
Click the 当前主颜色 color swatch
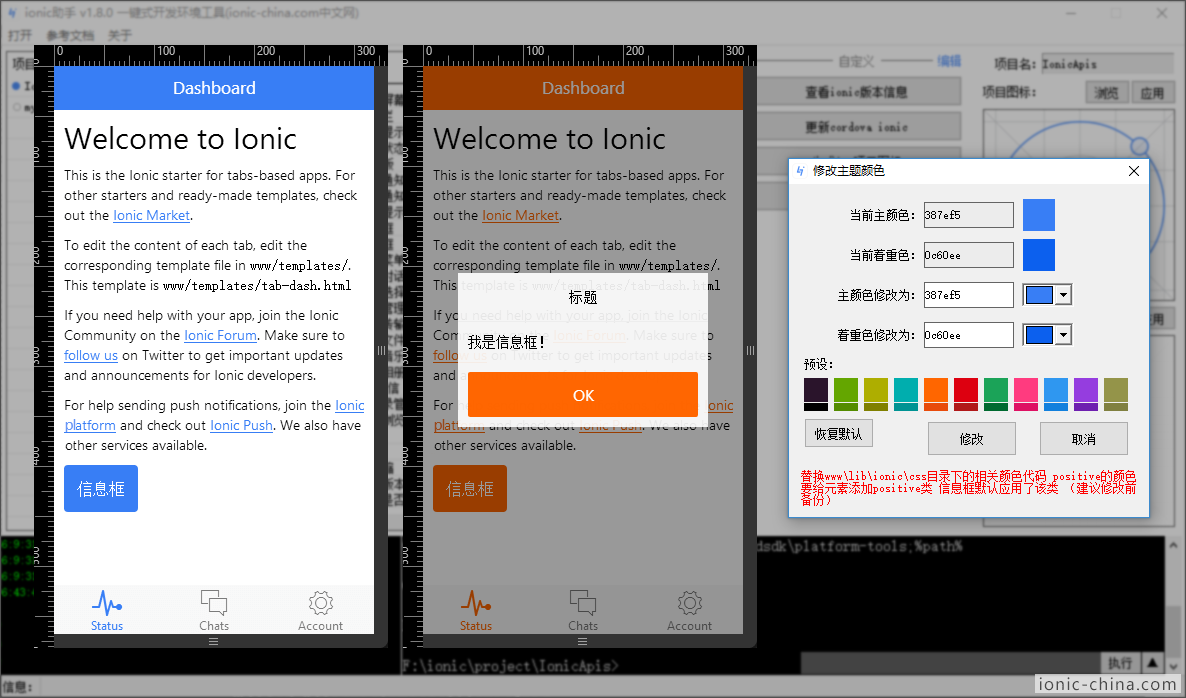[1039, 215]
